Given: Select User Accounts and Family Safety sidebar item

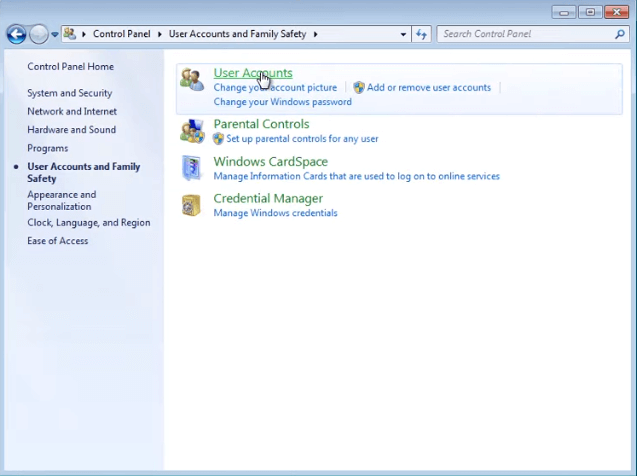Looking at the screenshot, I should pyautogui.click(x=84, y=173).
